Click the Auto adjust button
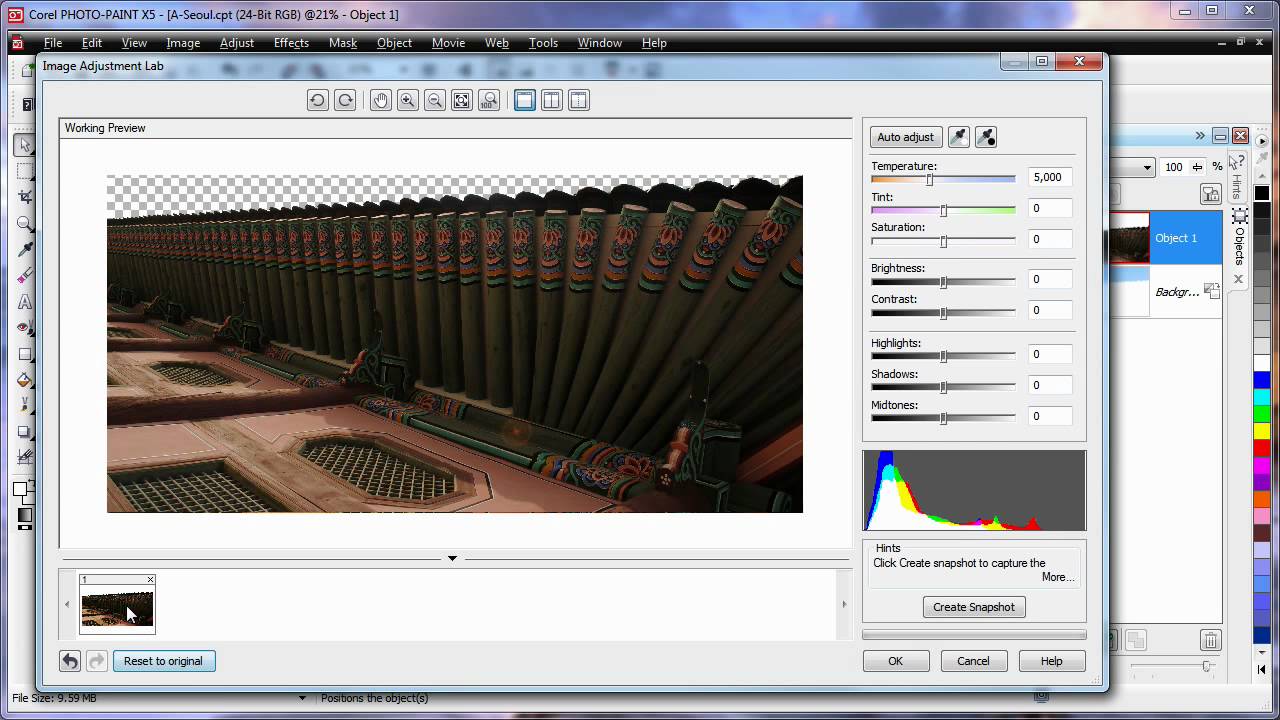 pyautogui.click(x=905, y=137)
